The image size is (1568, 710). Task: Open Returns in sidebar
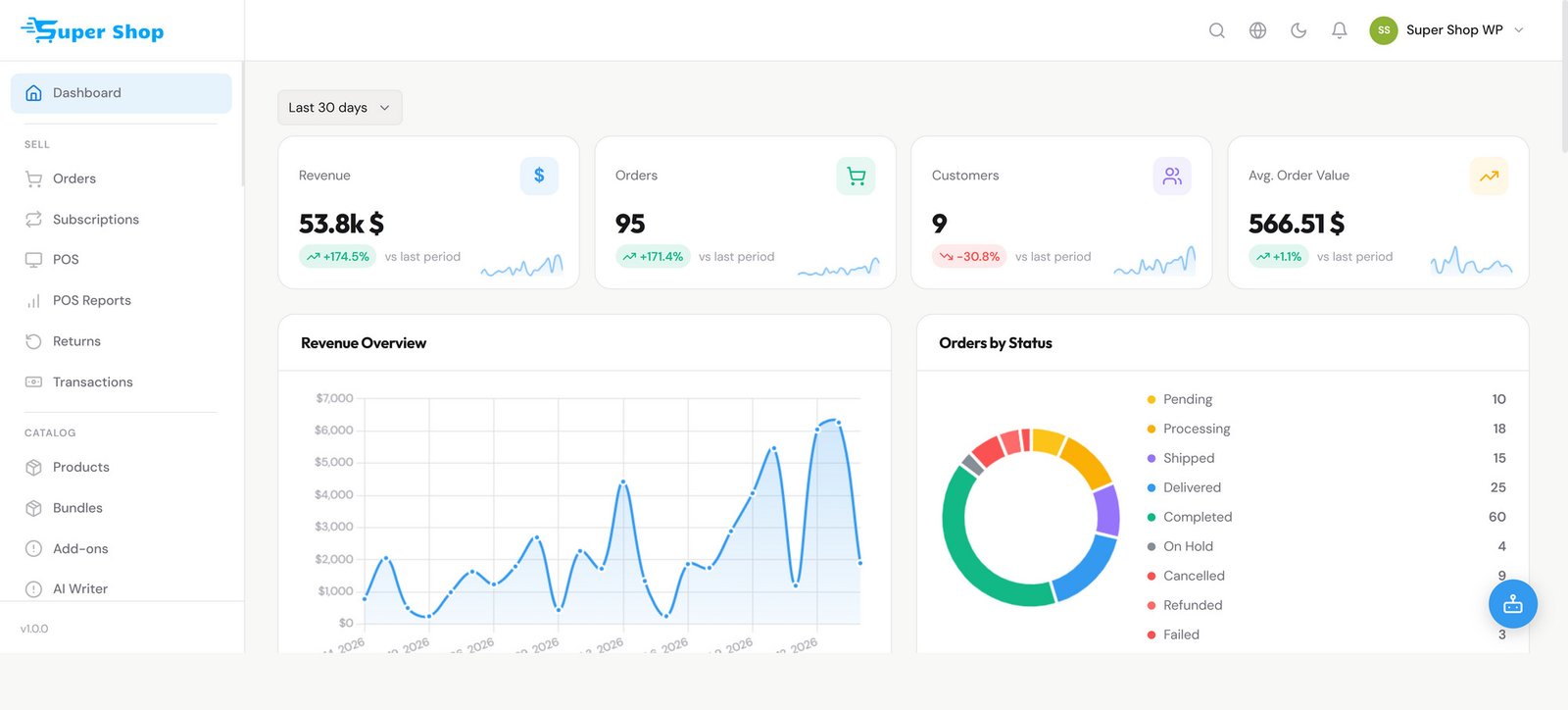[x=122, y=341]
